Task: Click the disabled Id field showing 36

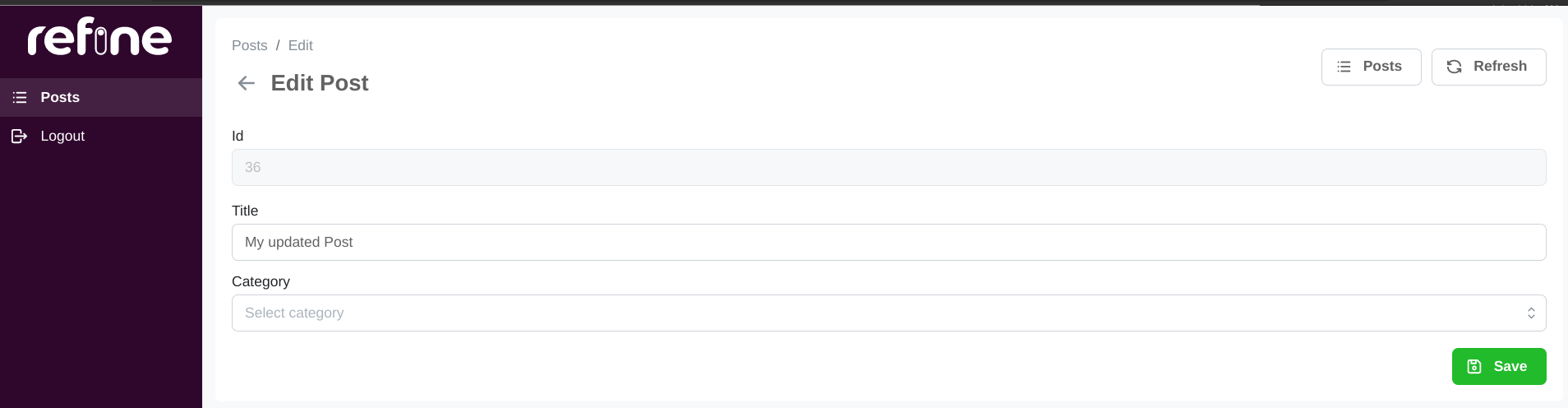Action: [888, 167]
